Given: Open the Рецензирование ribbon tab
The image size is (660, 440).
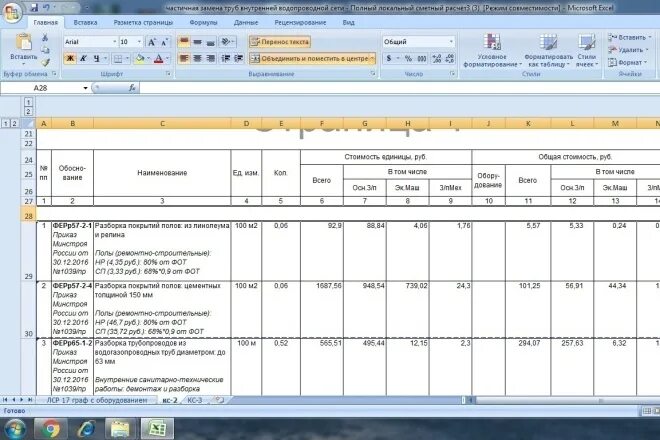Looking at the screenshot, I should coord(300,23).
